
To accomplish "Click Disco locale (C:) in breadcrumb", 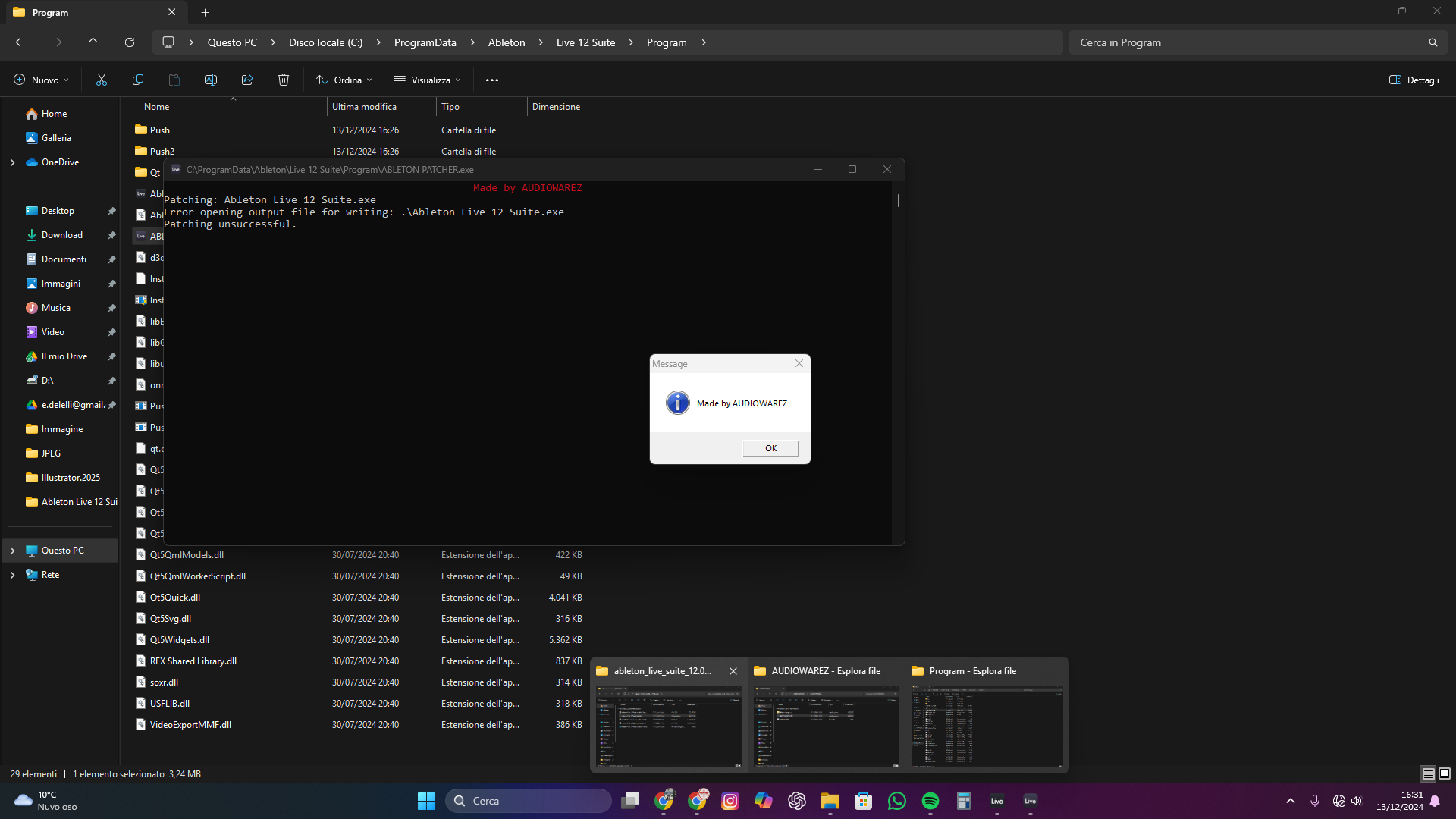I will coord(325,42).
